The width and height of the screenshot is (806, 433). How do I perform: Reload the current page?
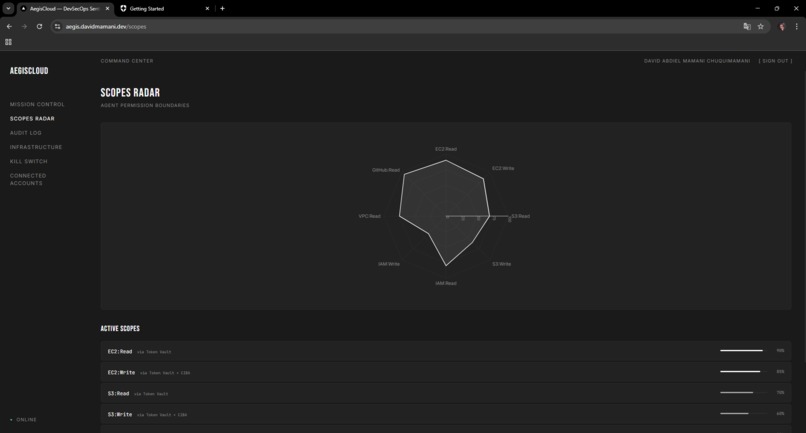tap(39, 26)
